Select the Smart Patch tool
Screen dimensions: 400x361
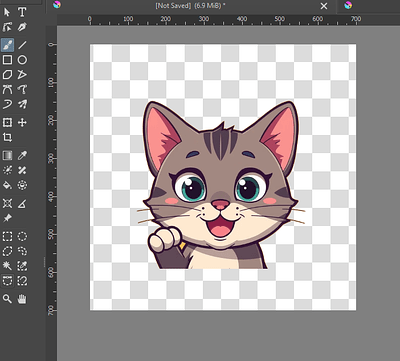point(22,170)
